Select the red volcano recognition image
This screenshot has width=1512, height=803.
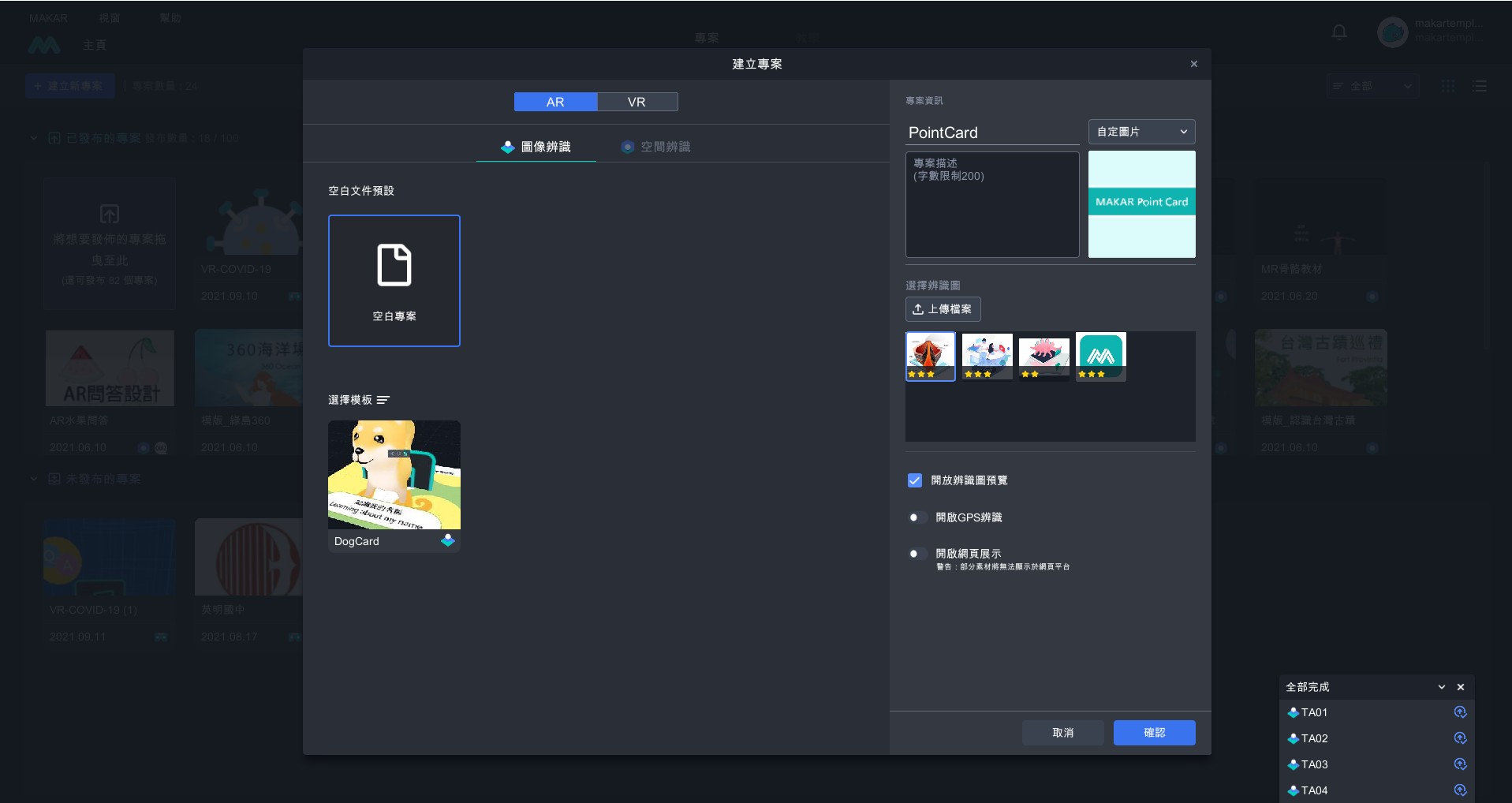931,357
